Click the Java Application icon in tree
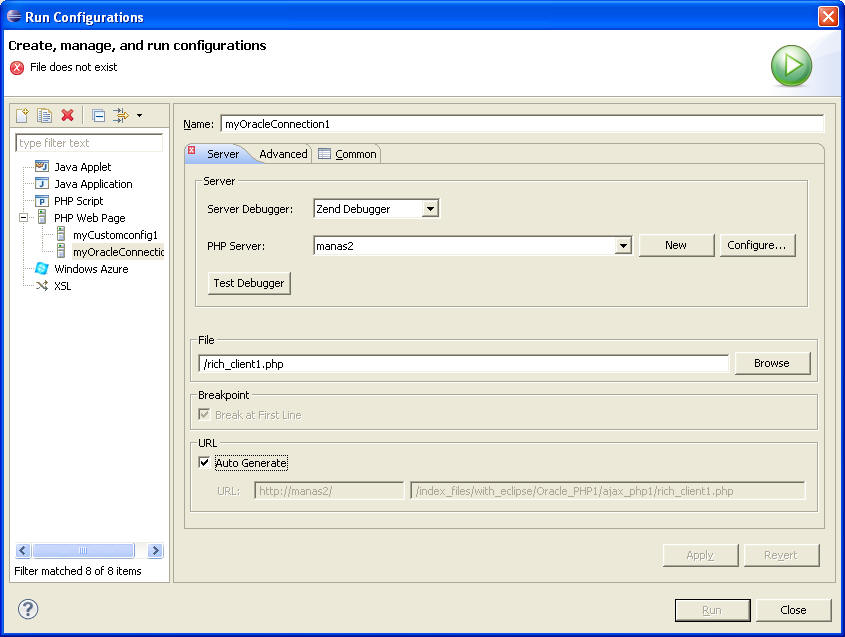The width and height of the screenshot is (845, 637). point(41,184)
